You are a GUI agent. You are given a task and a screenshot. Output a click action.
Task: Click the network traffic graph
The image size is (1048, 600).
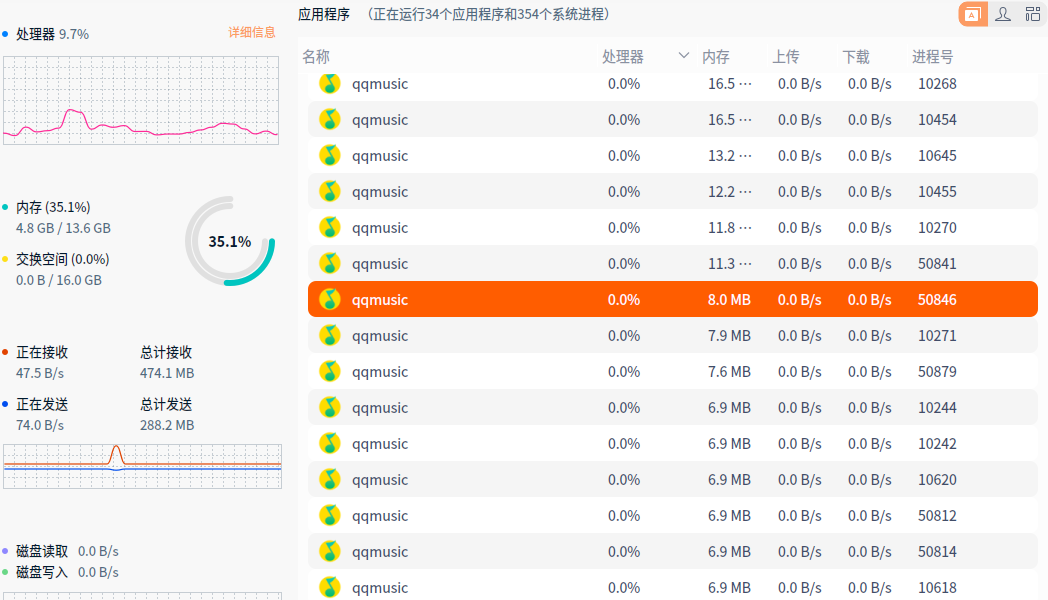point(142,466)
